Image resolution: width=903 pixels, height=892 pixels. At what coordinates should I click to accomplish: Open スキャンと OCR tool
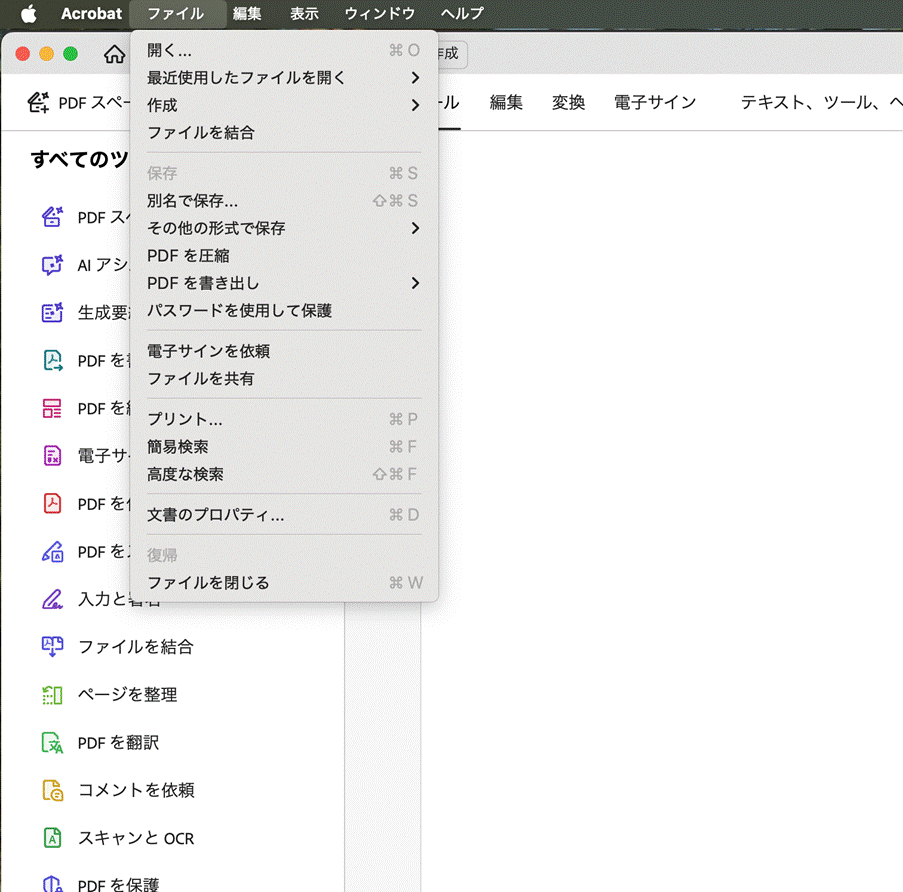tap(136, 838)
